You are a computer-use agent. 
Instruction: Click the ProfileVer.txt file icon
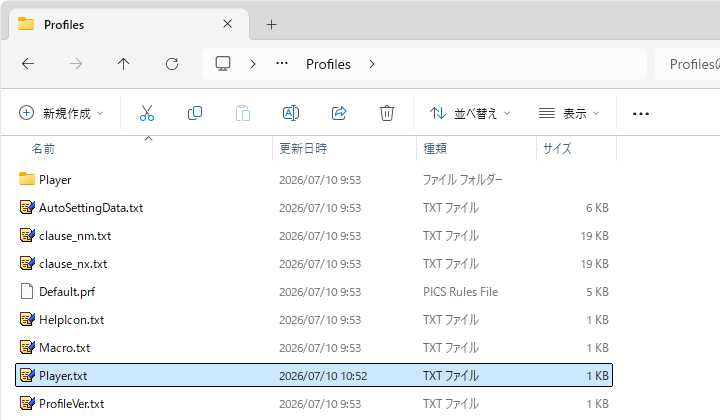[27, 403]
